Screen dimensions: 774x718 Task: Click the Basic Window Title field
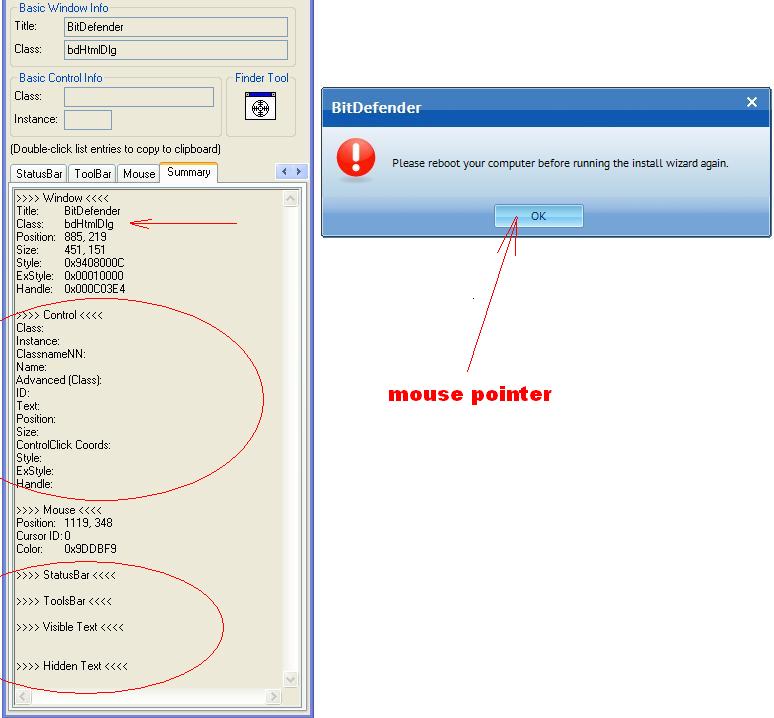pos(176,27)
